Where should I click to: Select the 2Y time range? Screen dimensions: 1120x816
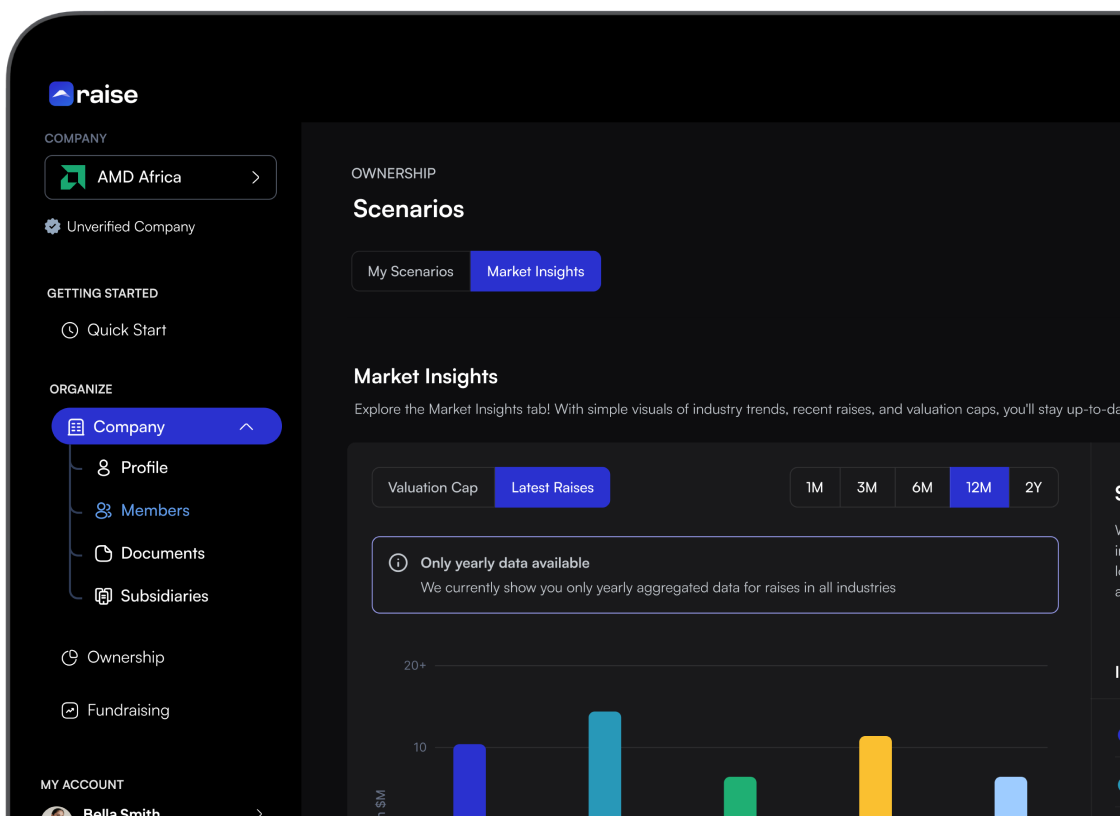point(1034,487)
